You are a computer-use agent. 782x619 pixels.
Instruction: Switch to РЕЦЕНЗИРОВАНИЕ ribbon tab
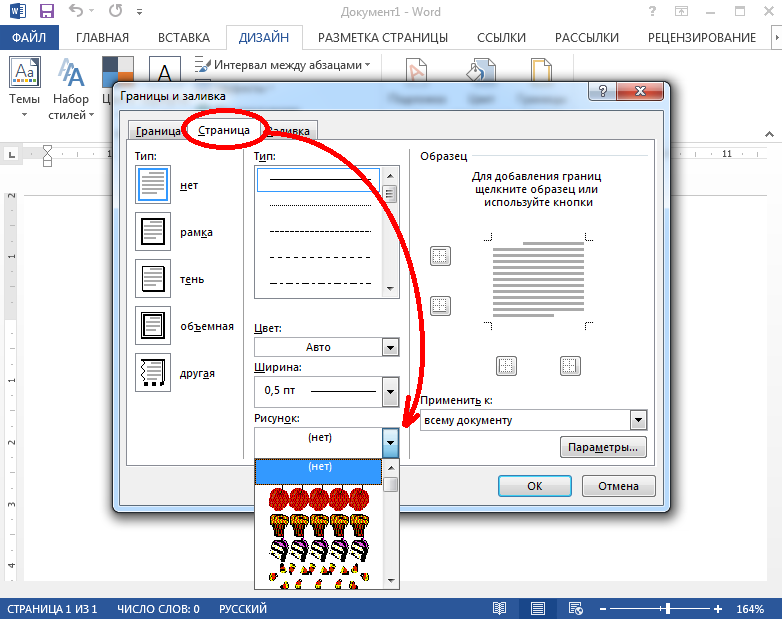[x=702, y=37]
